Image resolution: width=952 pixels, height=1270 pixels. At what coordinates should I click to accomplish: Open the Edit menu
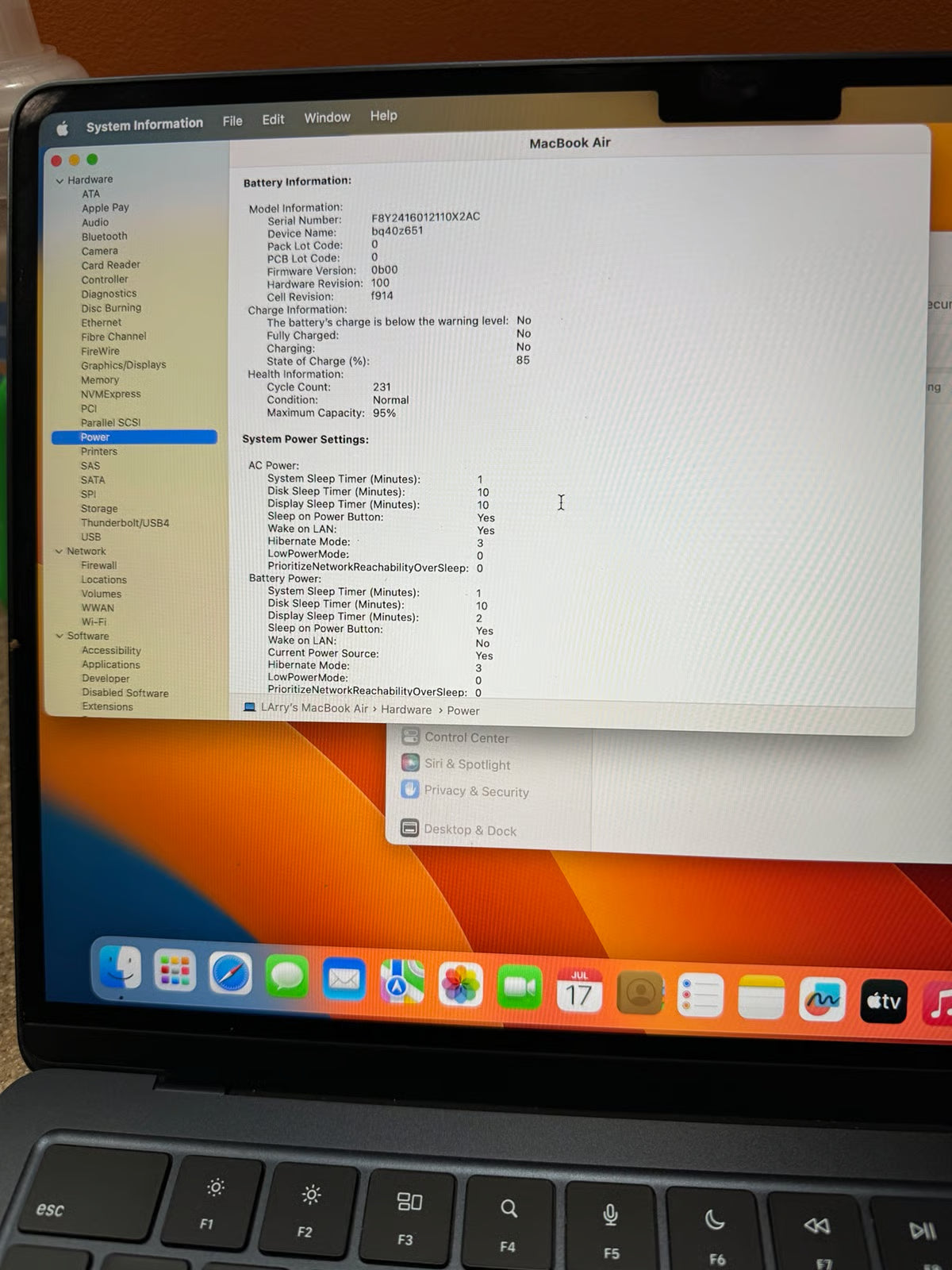[x=273, y=119]
